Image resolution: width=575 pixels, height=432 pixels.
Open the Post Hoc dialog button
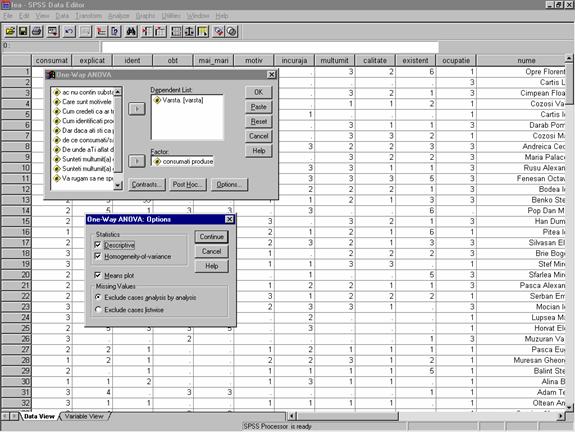[187, 184]
